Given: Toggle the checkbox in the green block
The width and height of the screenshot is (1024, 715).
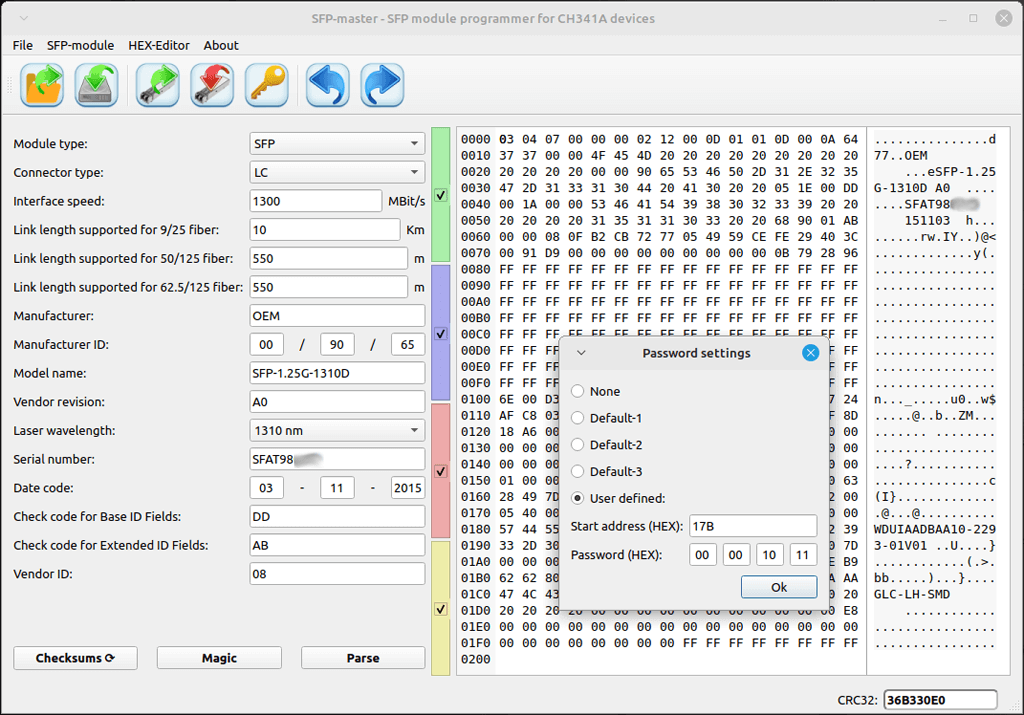Looking at the screenshot, I should pyautogui.click(x=441, y=196).
